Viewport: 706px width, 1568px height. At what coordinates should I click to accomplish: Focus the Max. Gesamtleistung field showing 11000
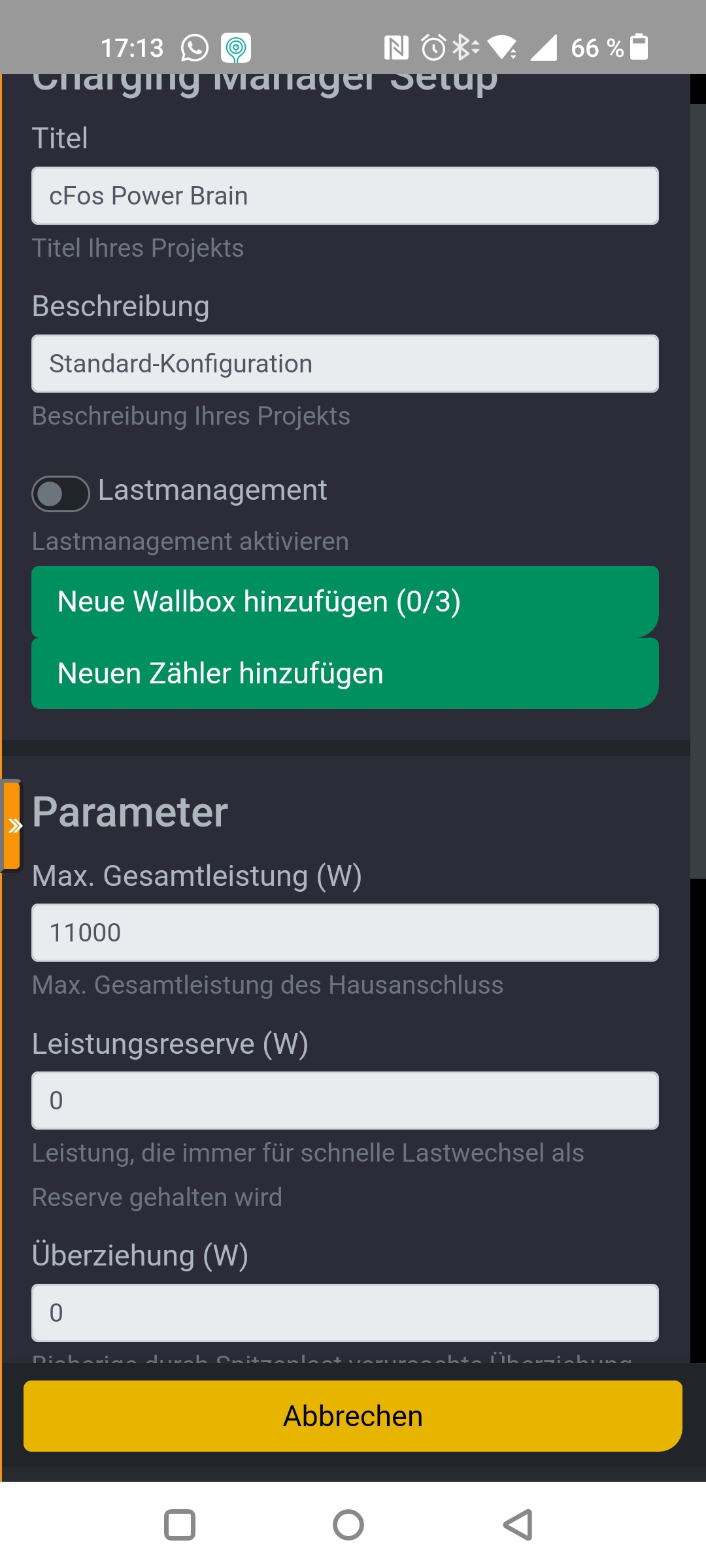click(x=345, y=933)
